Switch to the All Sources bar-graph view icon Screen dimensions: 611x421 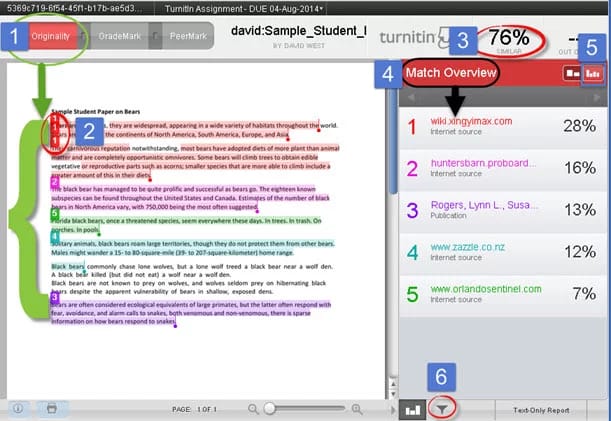593,73
